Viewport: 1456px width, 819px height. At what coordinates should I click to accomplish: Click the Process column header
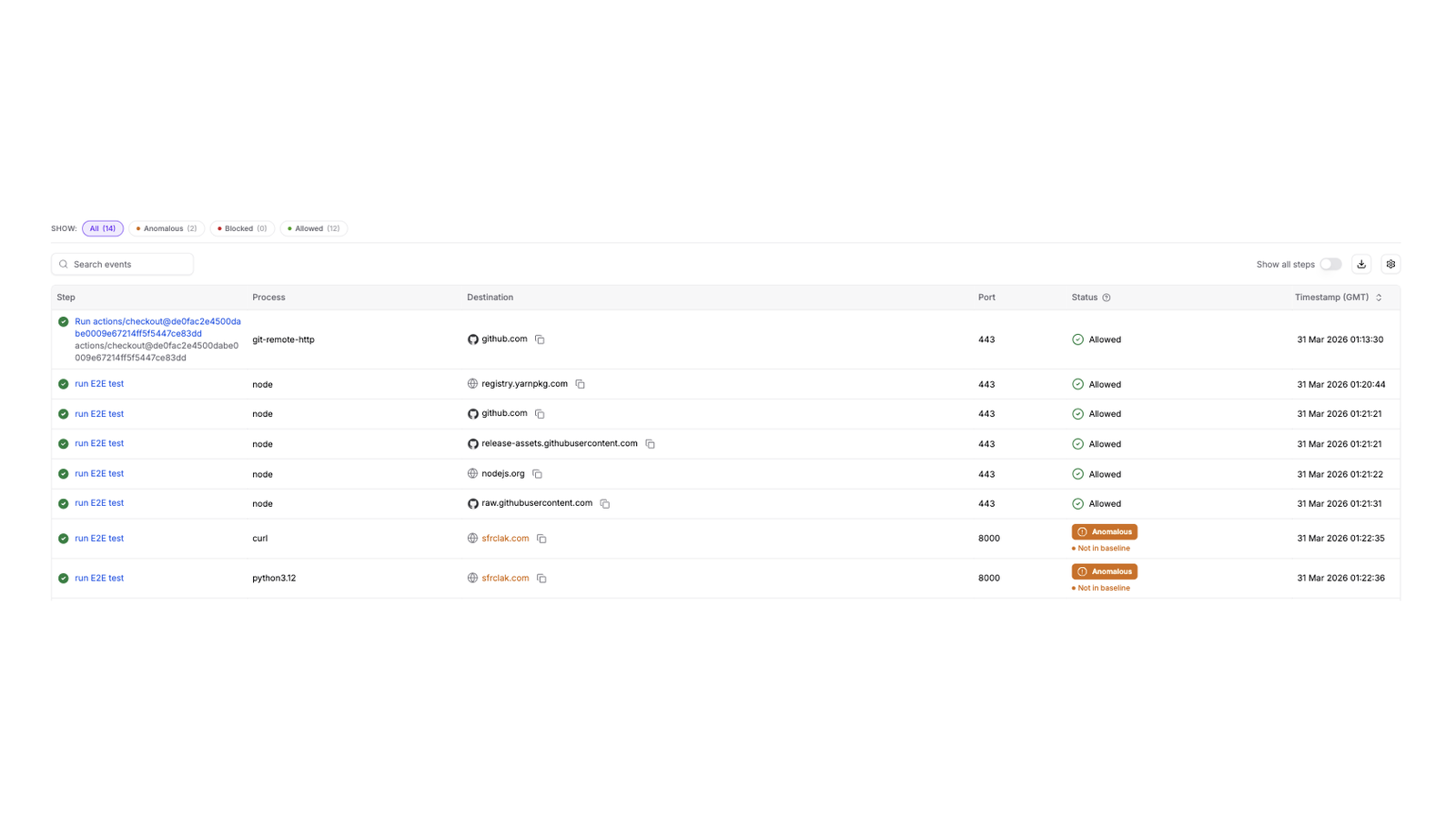tap(268, 298)
